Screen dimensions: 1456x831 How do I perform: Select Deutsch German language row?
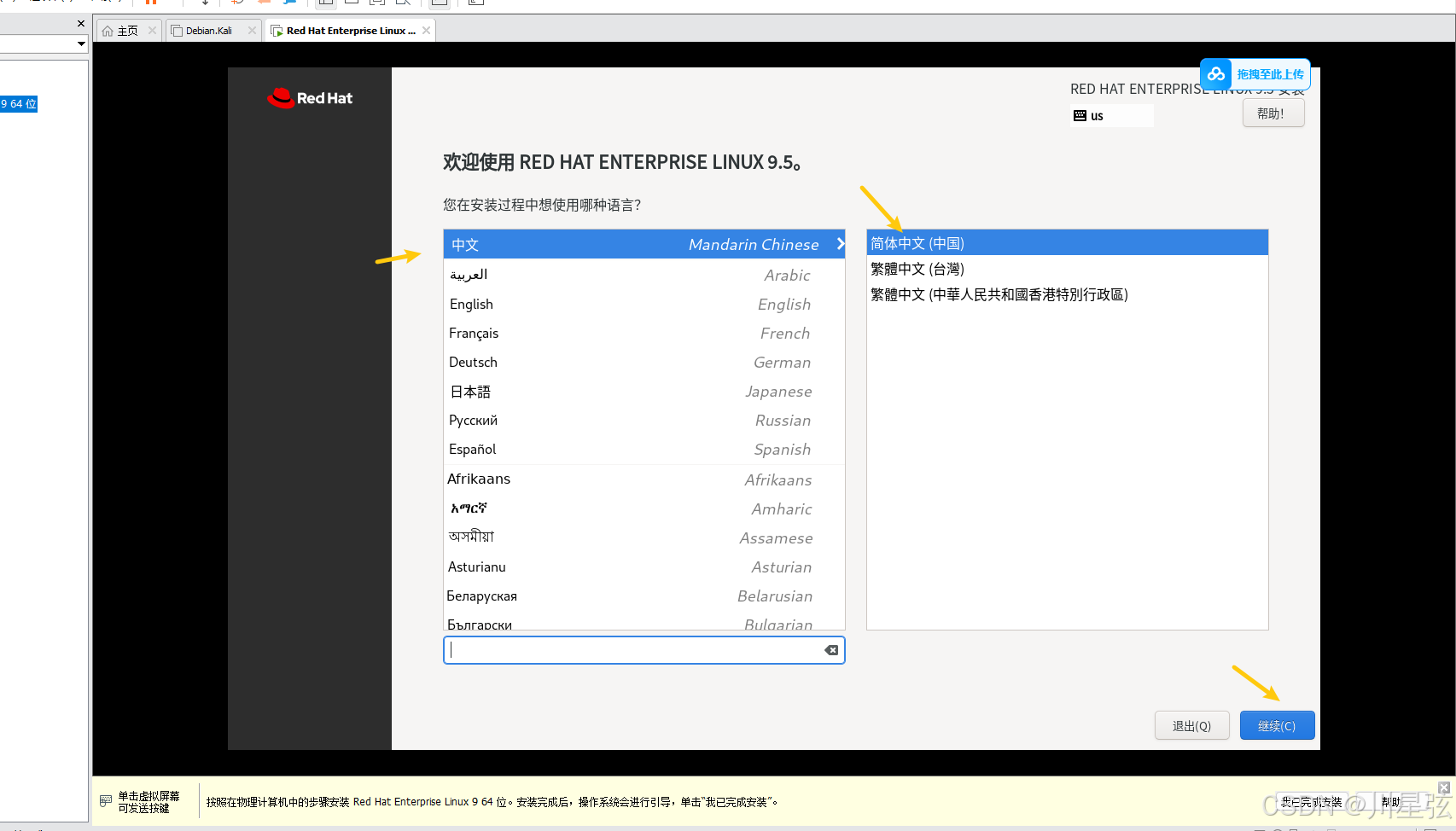644,362
